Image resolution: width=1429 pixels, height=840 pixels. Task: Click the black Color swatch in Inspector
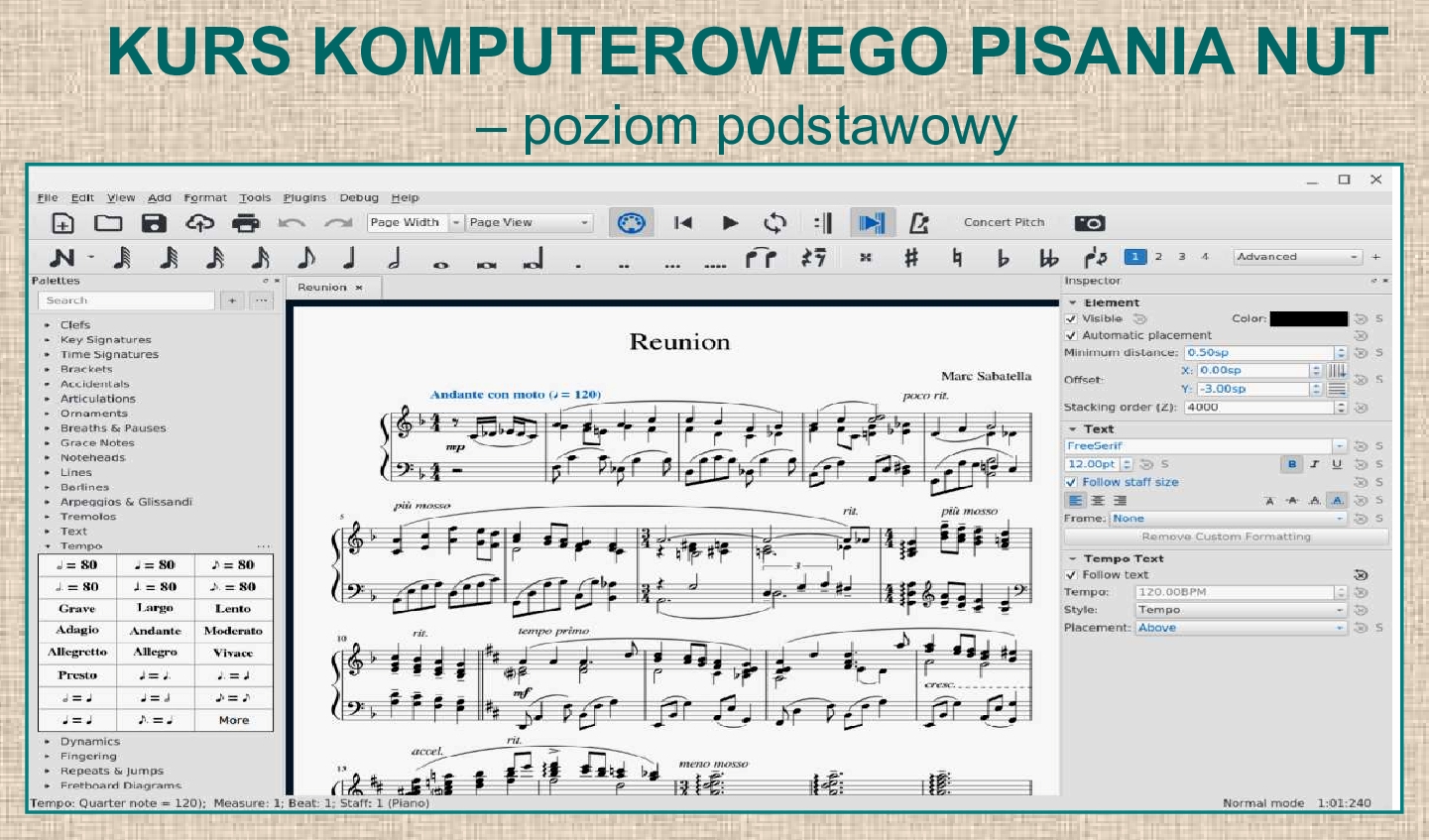tap(1308, 319)
